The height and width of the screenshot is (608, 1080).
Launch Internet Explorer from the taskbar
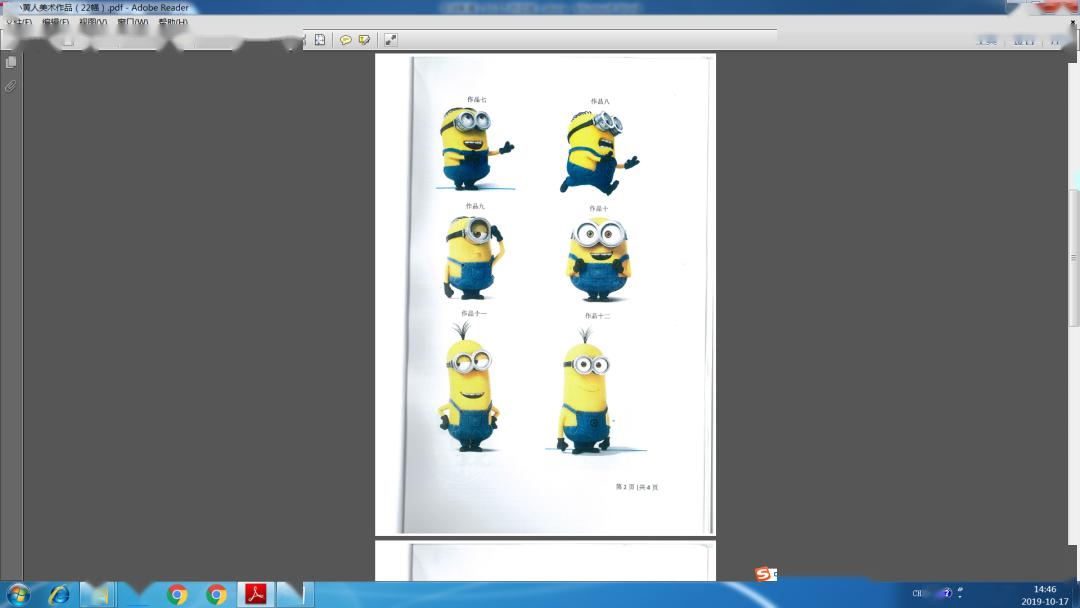click(x=59, y=595)
